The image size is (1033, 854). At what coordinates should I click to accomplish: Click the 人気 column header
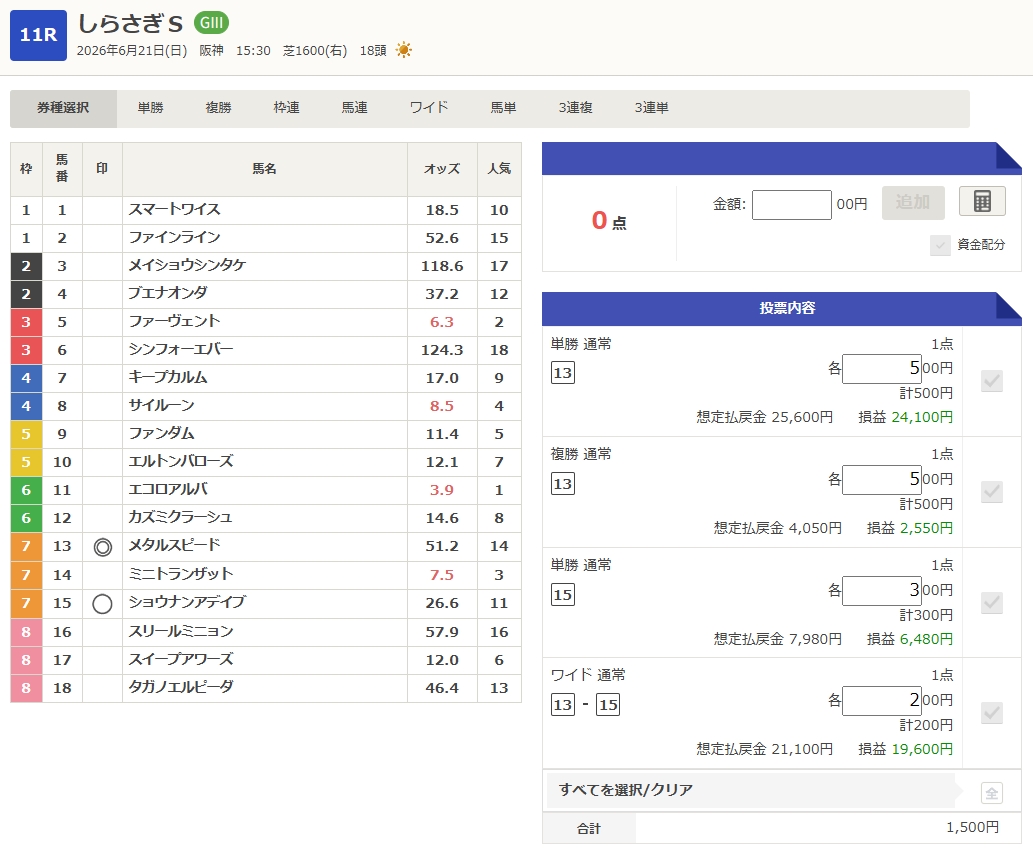[x=499, y=169]
